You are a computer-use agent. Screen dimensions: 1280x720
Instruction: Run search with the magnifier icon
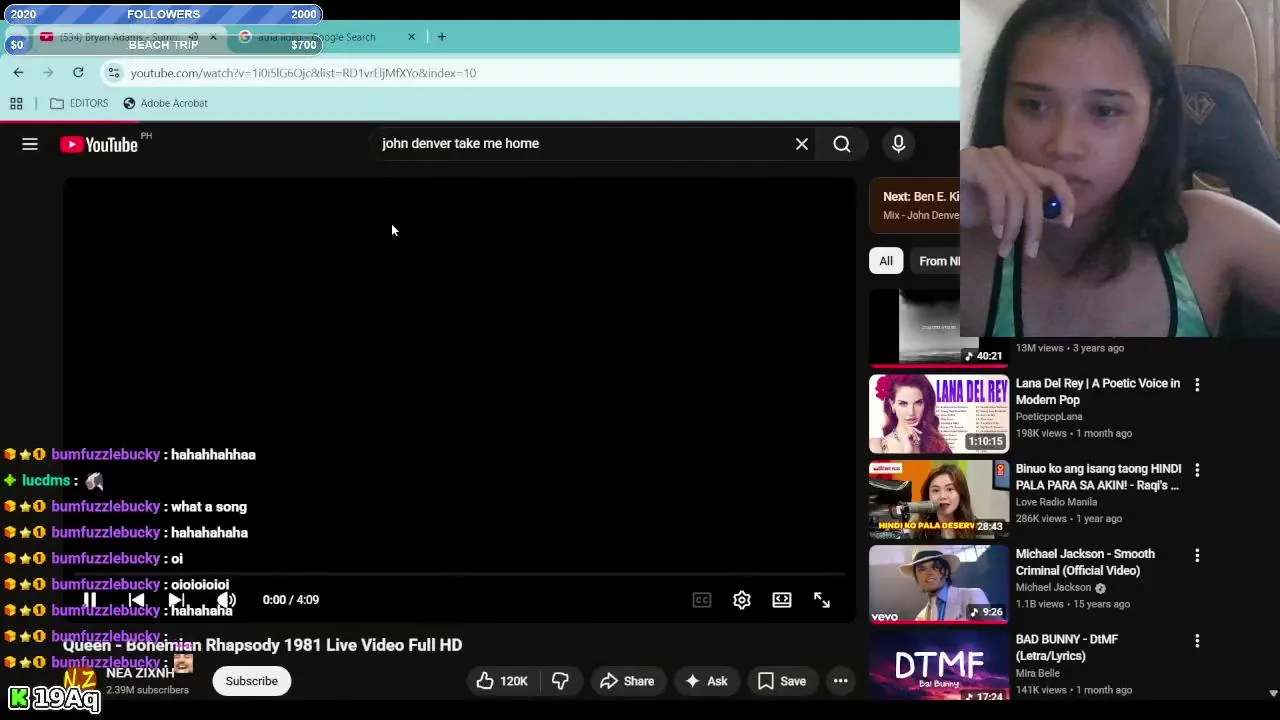(842, 144)
